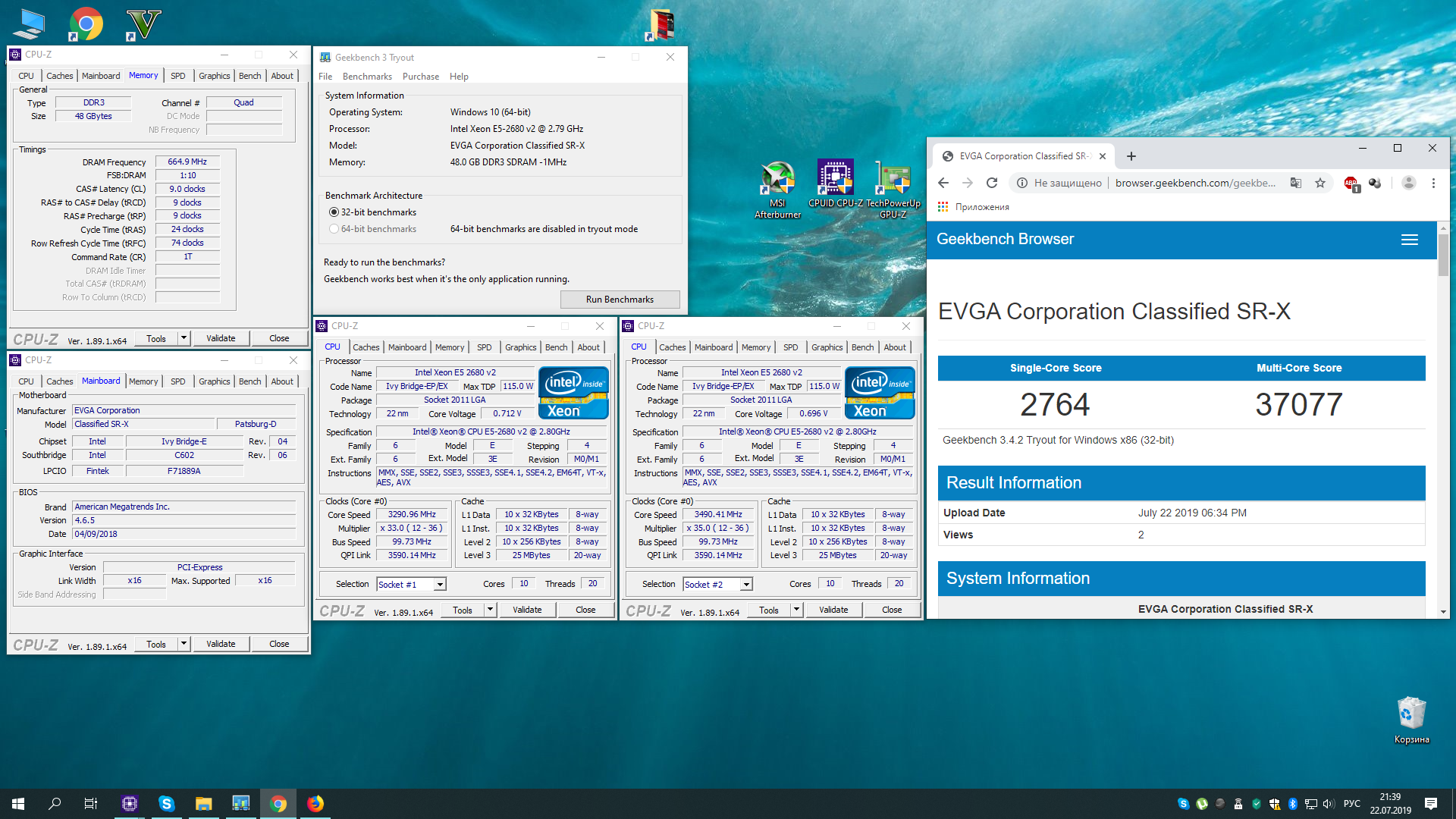
Task: Click the BIOS version value 4.6.5
Action: (x=184, y=520)
